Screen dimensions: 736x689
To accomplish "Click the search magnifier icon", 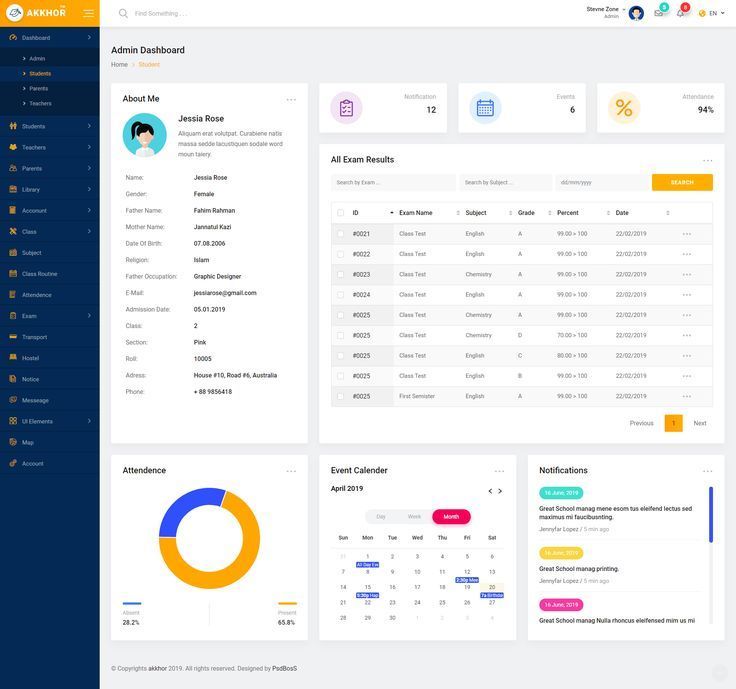I will click(x=123, y=13).
